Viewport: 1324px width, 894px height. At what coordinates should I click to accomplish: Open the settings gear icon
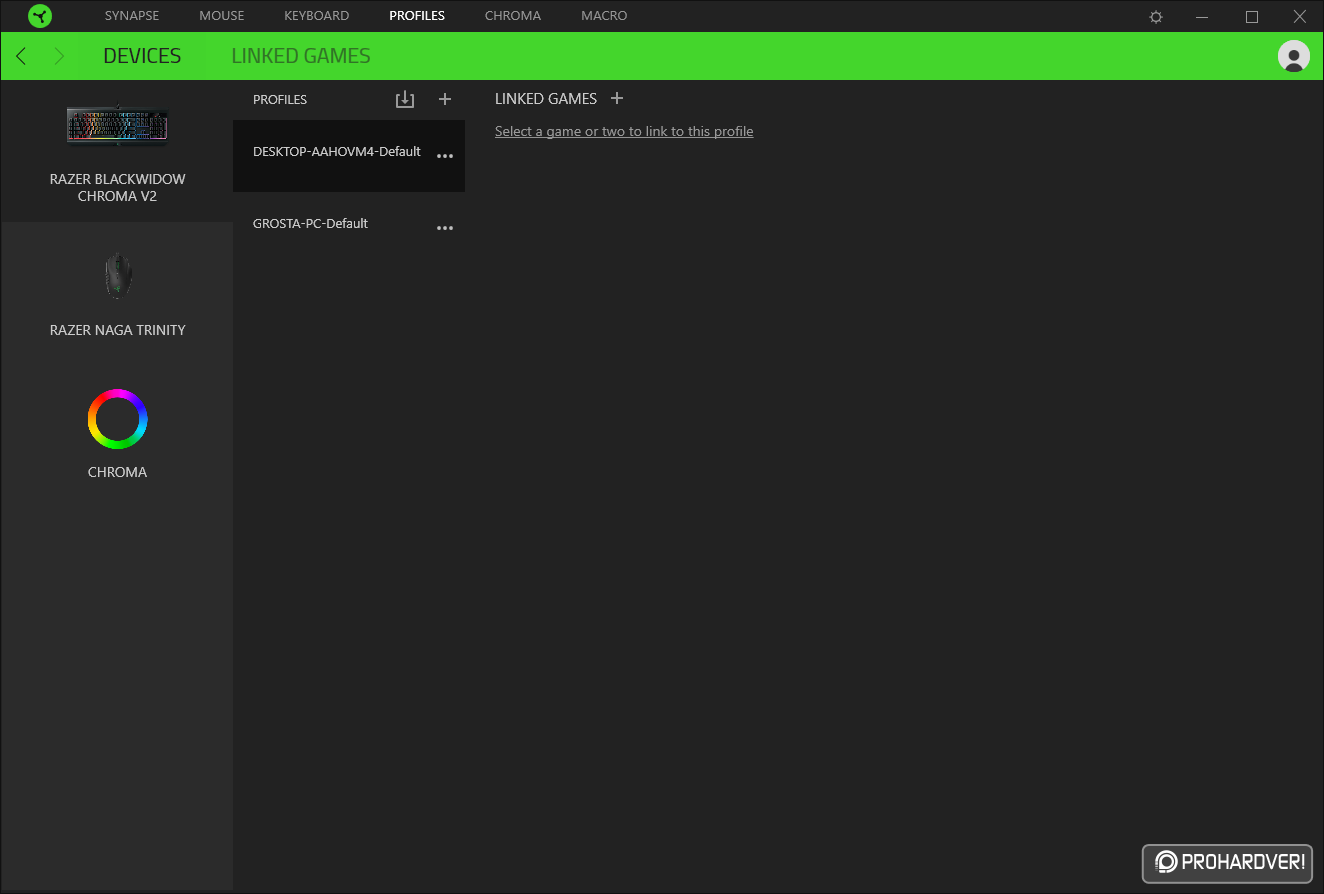coord(1156,17)
